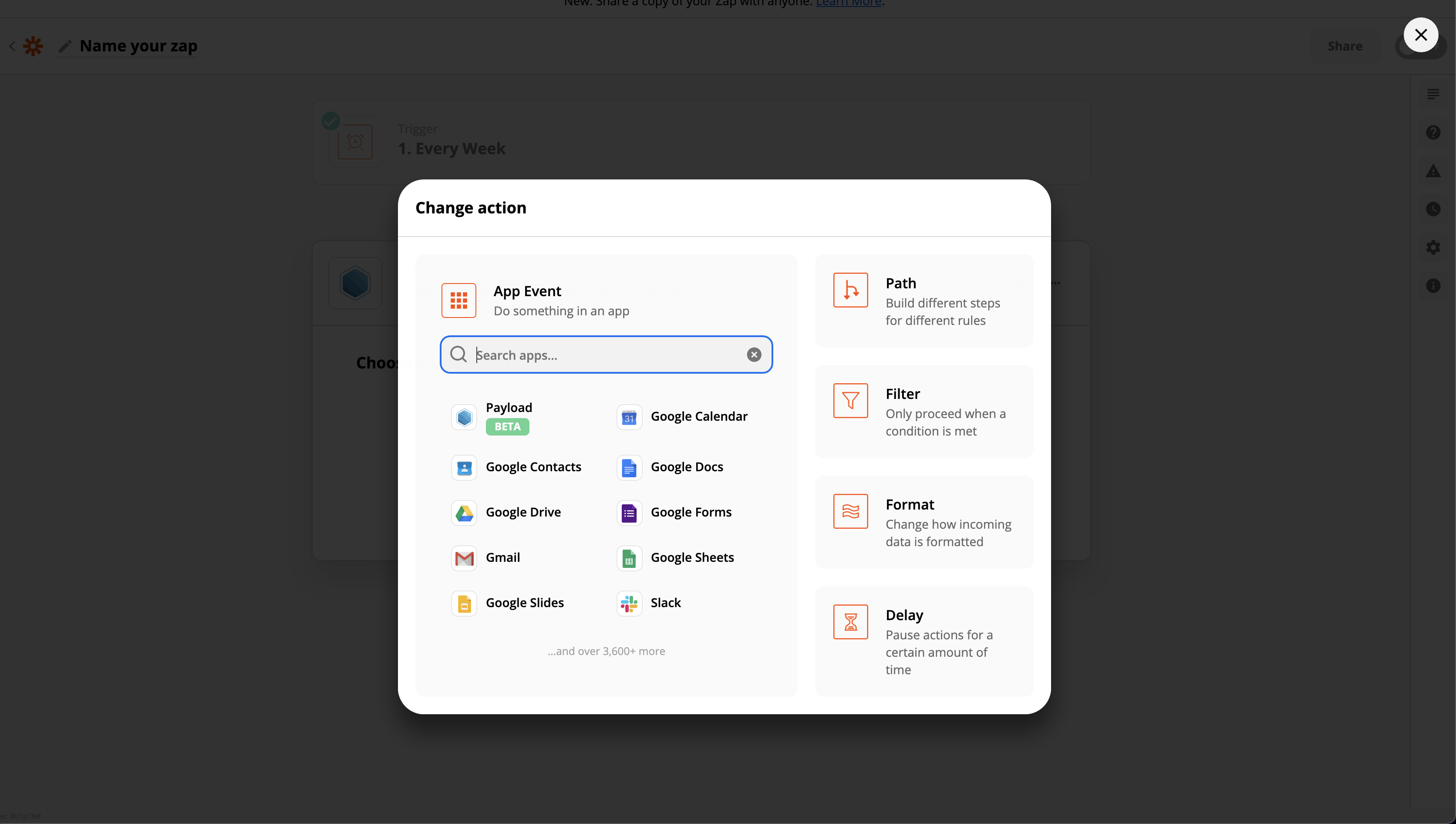1456x824 pixels.
Task: Click the Delay hourglass icon
Action: pyautogui.click(x=850, y=622)
